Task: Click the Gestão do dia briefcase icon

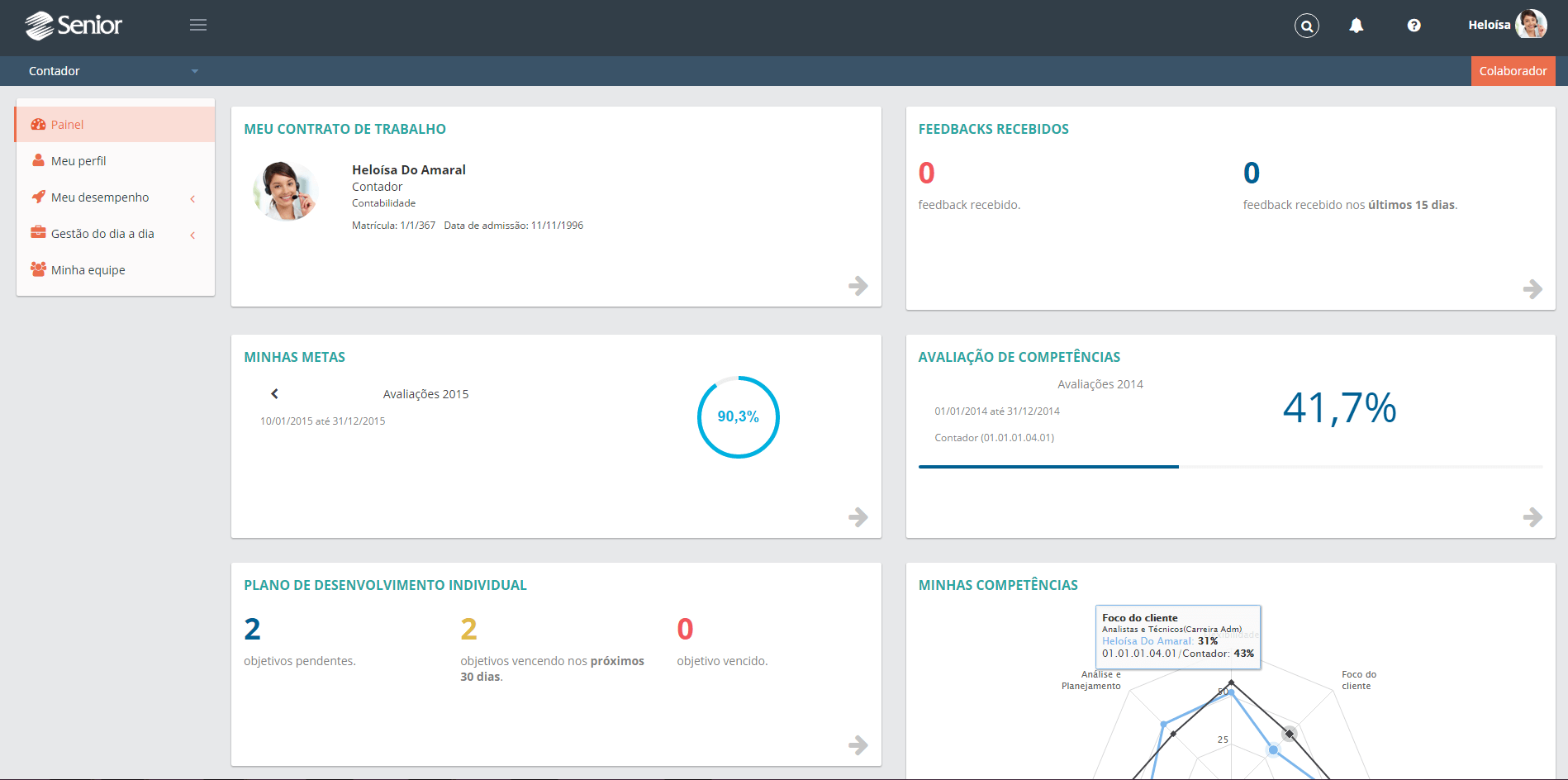Action: (38, 232)
